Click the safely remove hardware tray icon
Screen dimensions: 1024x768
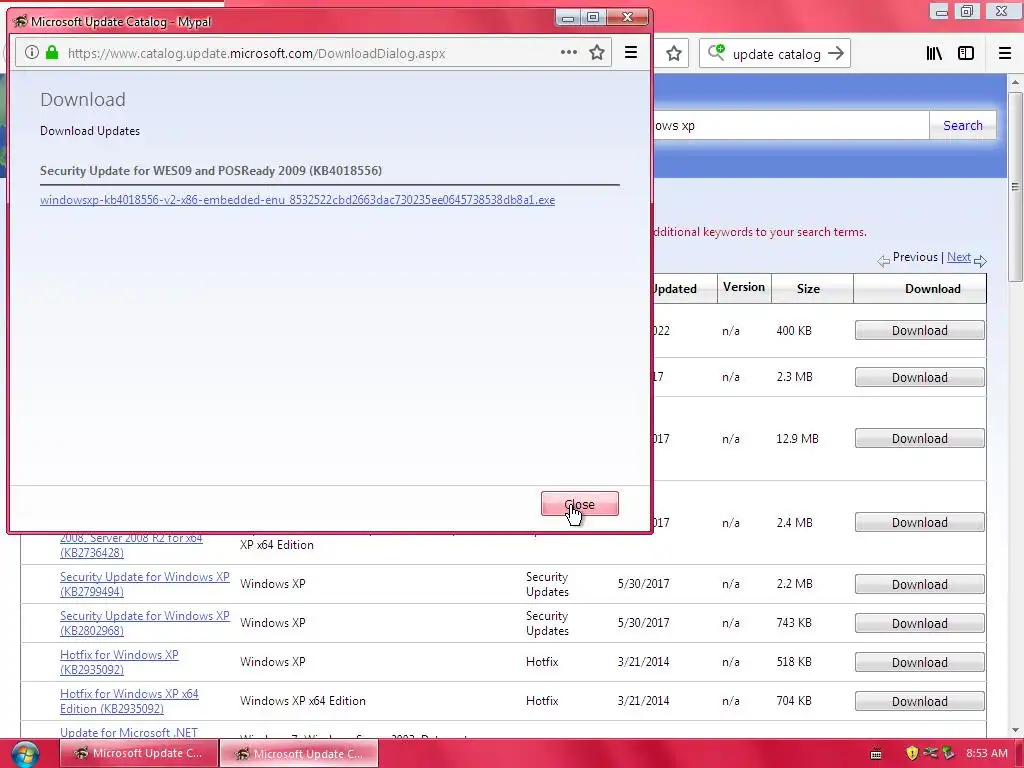click(948, 753)
